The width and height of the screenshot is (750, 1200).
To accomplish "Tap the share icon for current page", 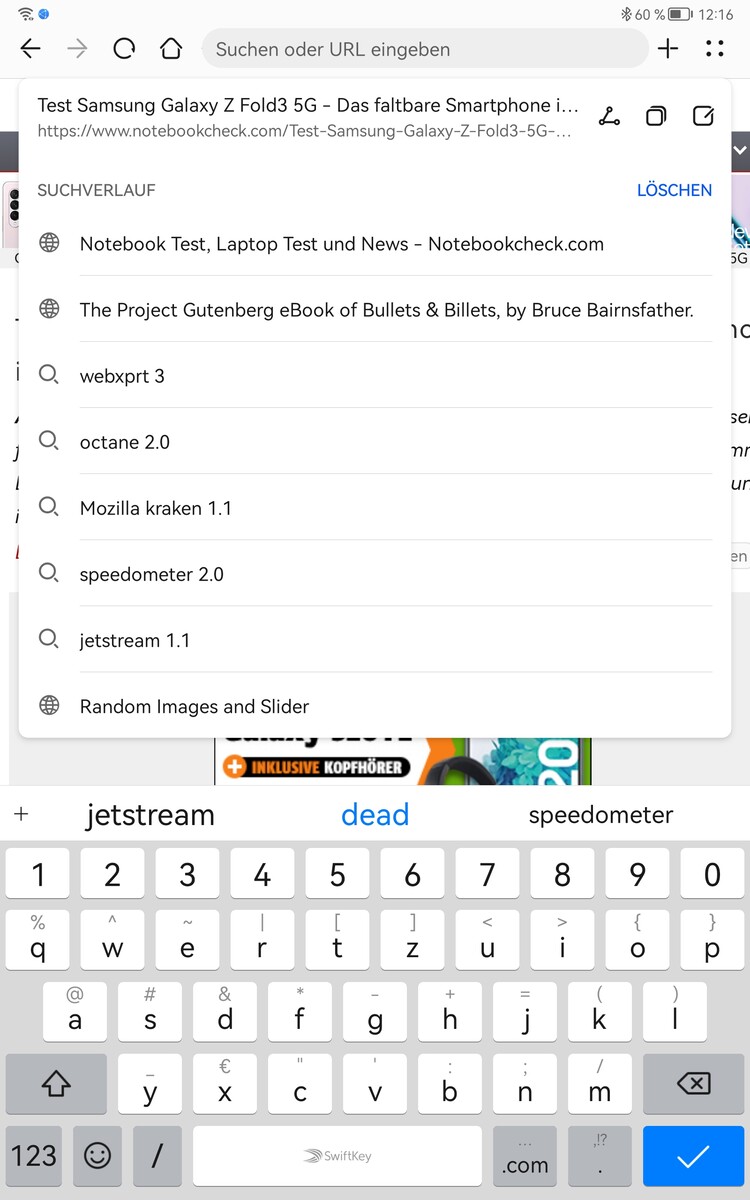I will pos(609,116).
